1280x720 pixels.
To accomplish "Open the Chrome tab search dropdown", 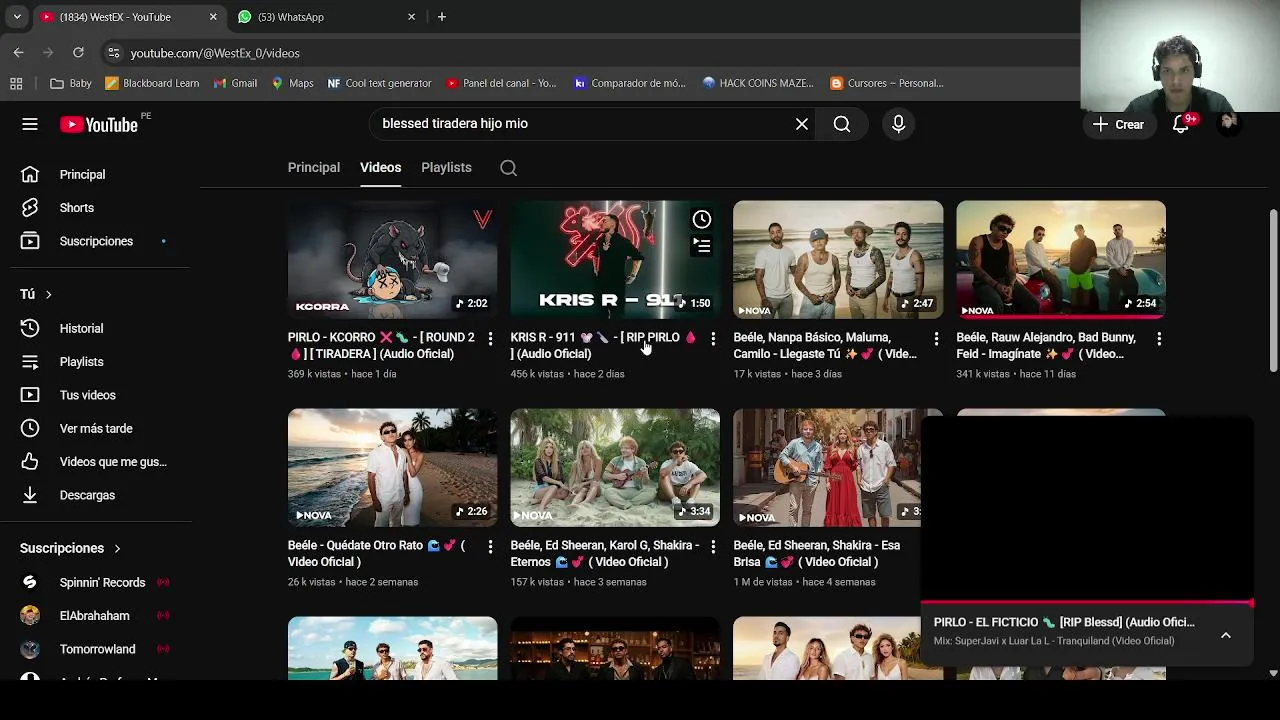I will point(16,17).
